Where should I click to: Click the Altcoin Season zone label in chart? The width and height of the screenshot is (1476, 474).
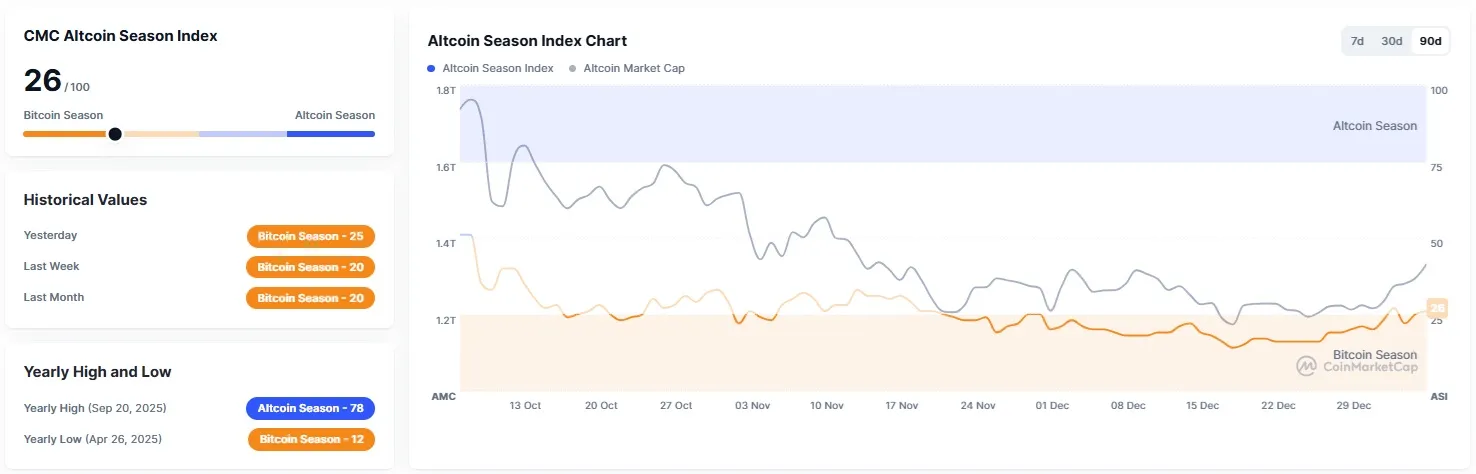pyautogui.click(x=1374, y=126)
